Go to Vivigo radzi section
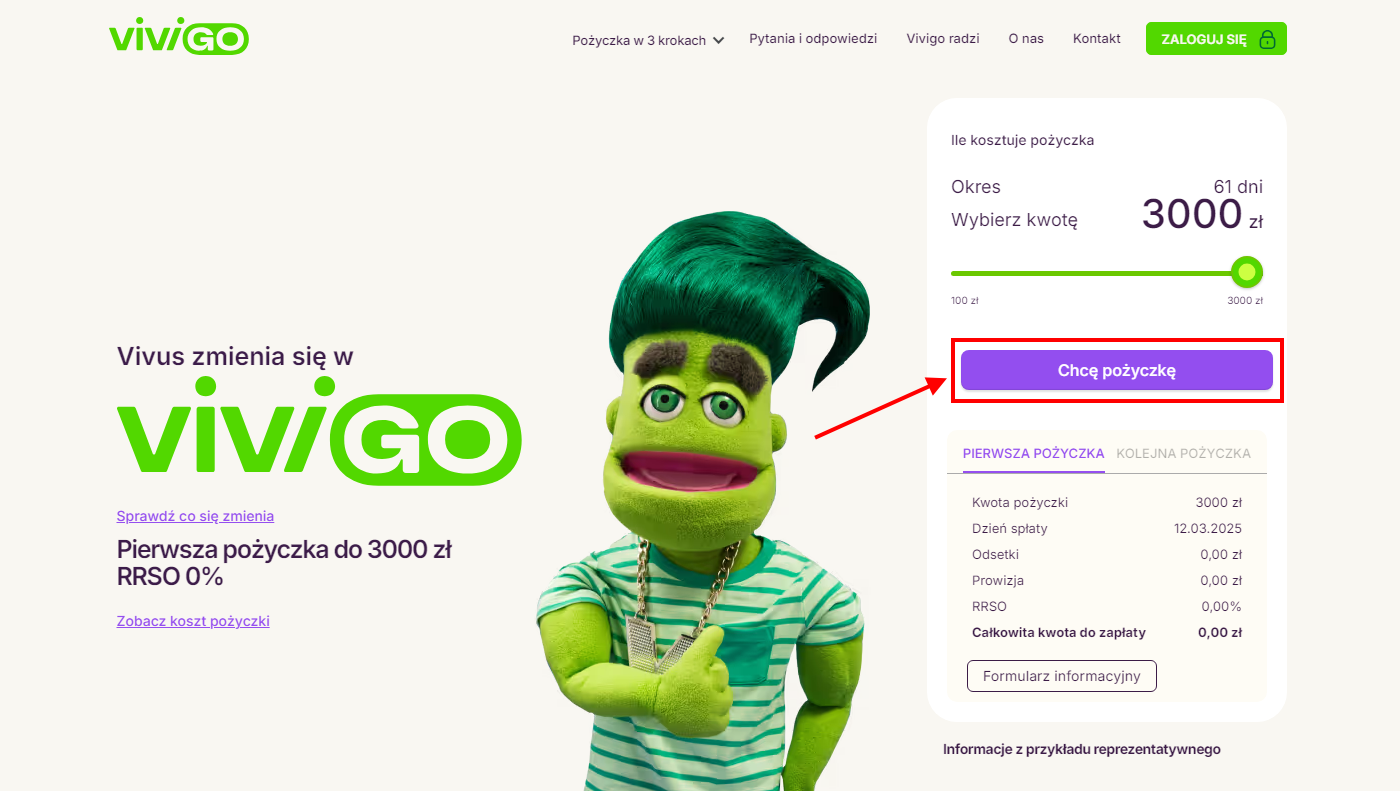The width and height of the screenshot is (1400, 791). pos(943,39)
